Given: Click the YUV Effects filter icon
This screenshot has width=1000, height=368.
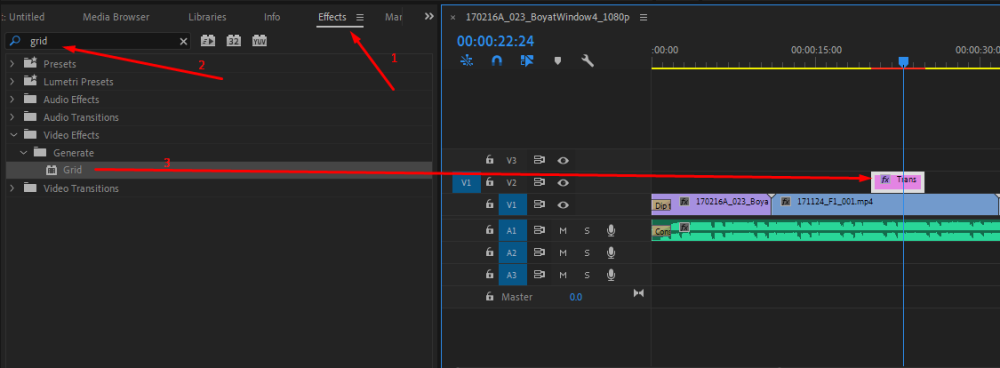Looking at the screenshot, I should click(259, 41).
